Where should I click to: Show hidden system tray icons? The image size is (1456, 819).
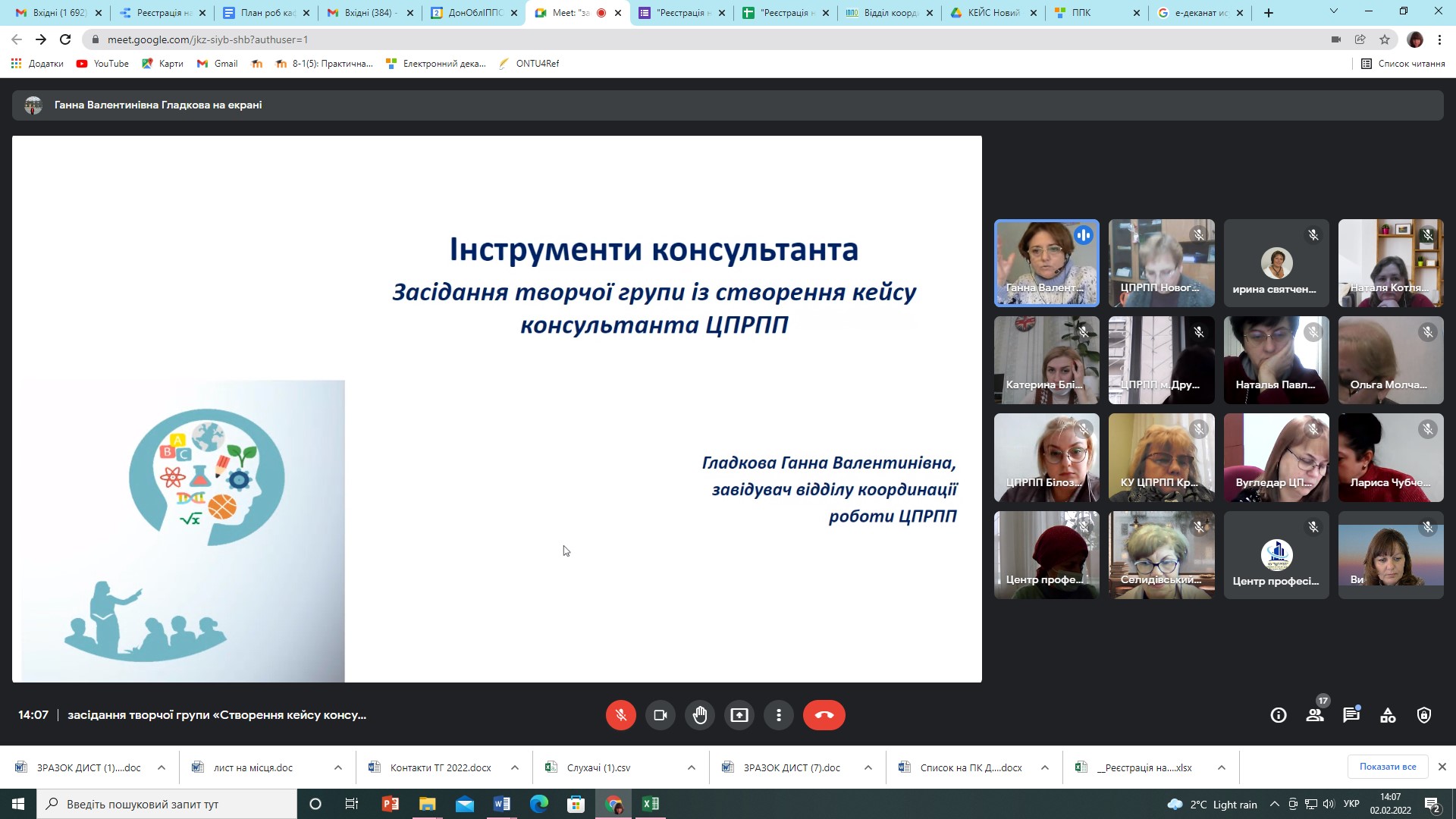click(1275, 805)
